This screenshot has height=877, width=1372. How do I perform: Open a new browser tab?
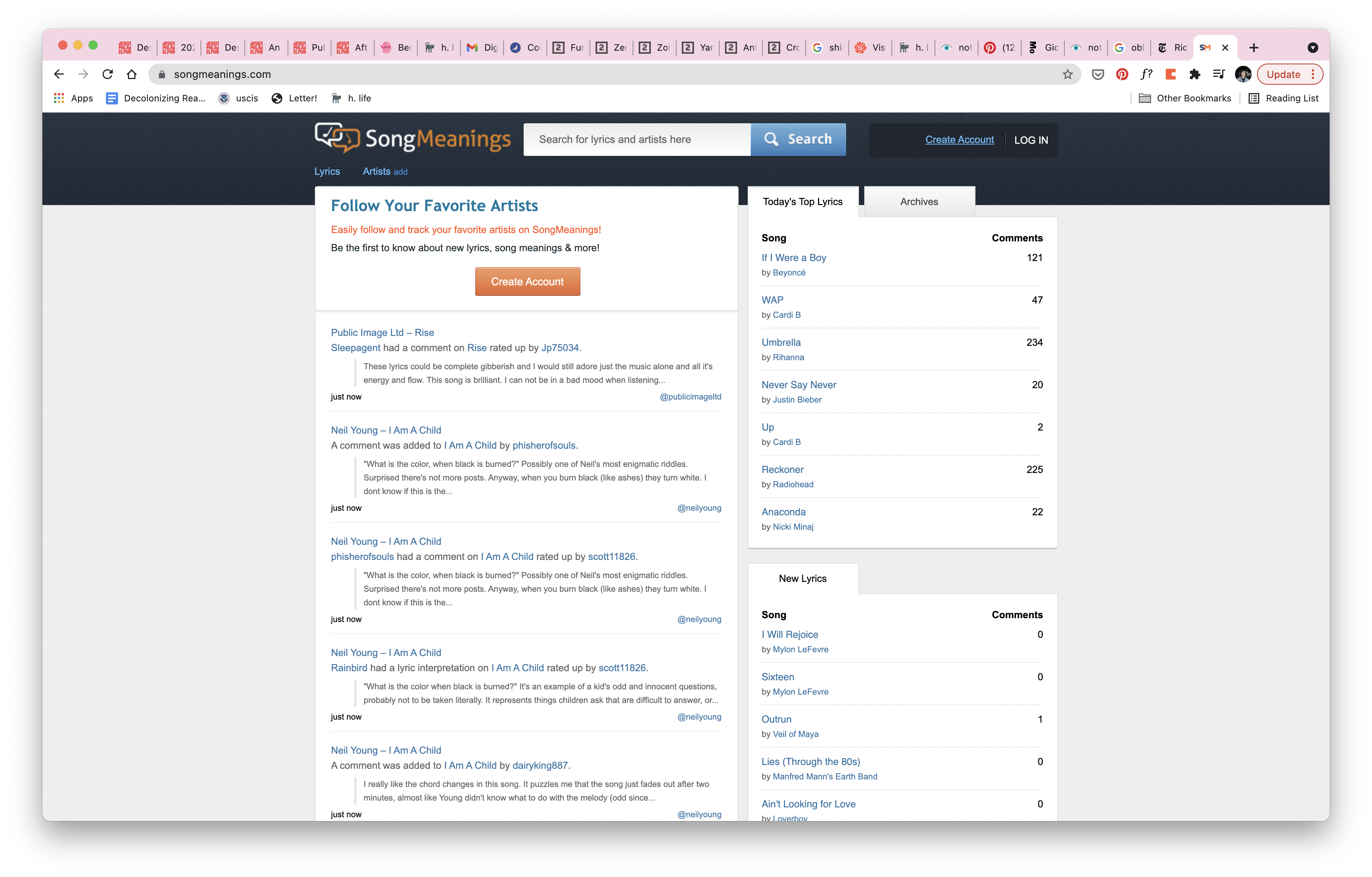pyautogui.click(x=1254, y=47)
